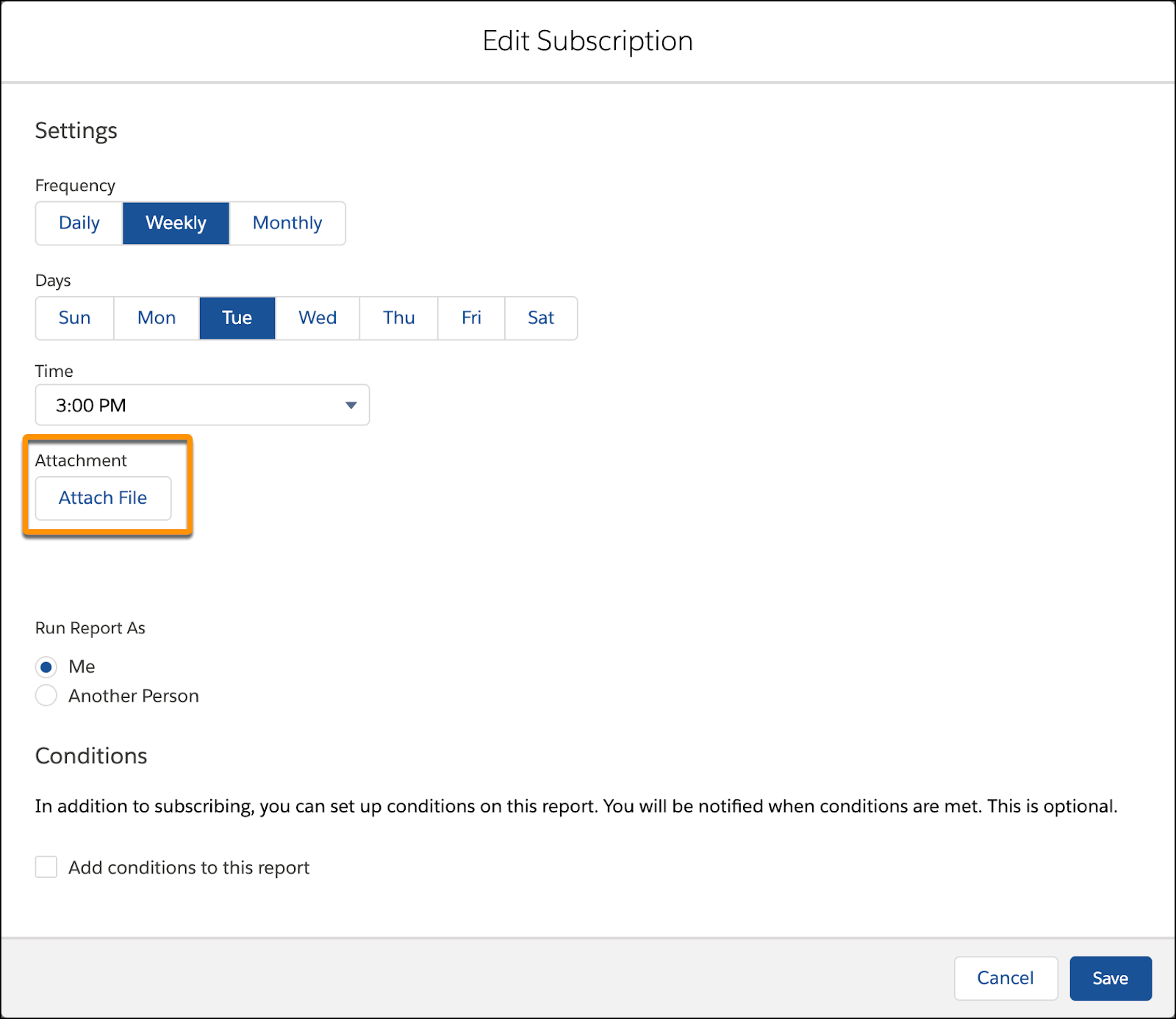Save the subscription settings
1176x1019 pixels.
pos(1110,978)
